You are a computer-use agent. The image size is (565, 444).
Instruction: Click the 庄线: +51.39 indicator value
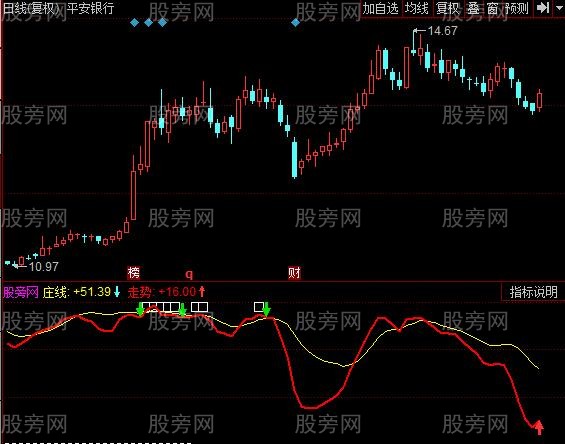[77, 292]
